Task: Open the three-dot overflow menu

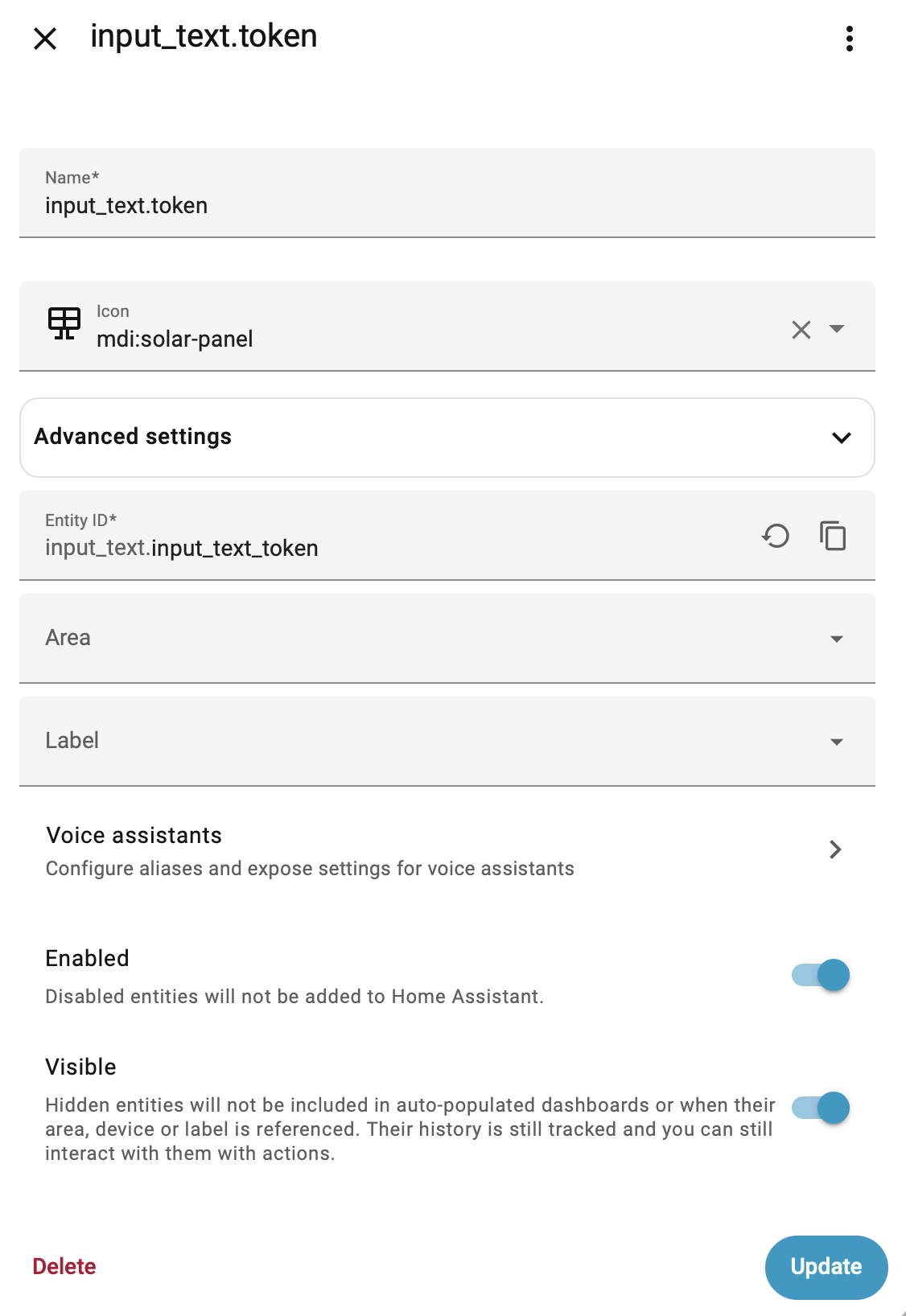Action: click(x=850, y=38)
